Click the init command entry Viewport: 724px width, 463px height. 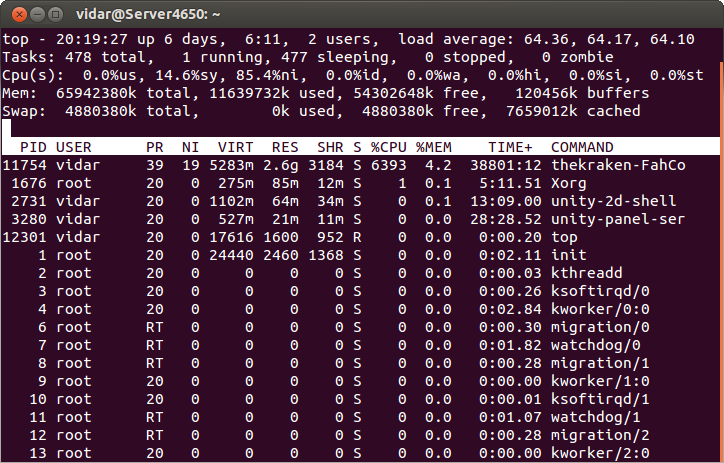pyautogui.click(x=569, y=255)
